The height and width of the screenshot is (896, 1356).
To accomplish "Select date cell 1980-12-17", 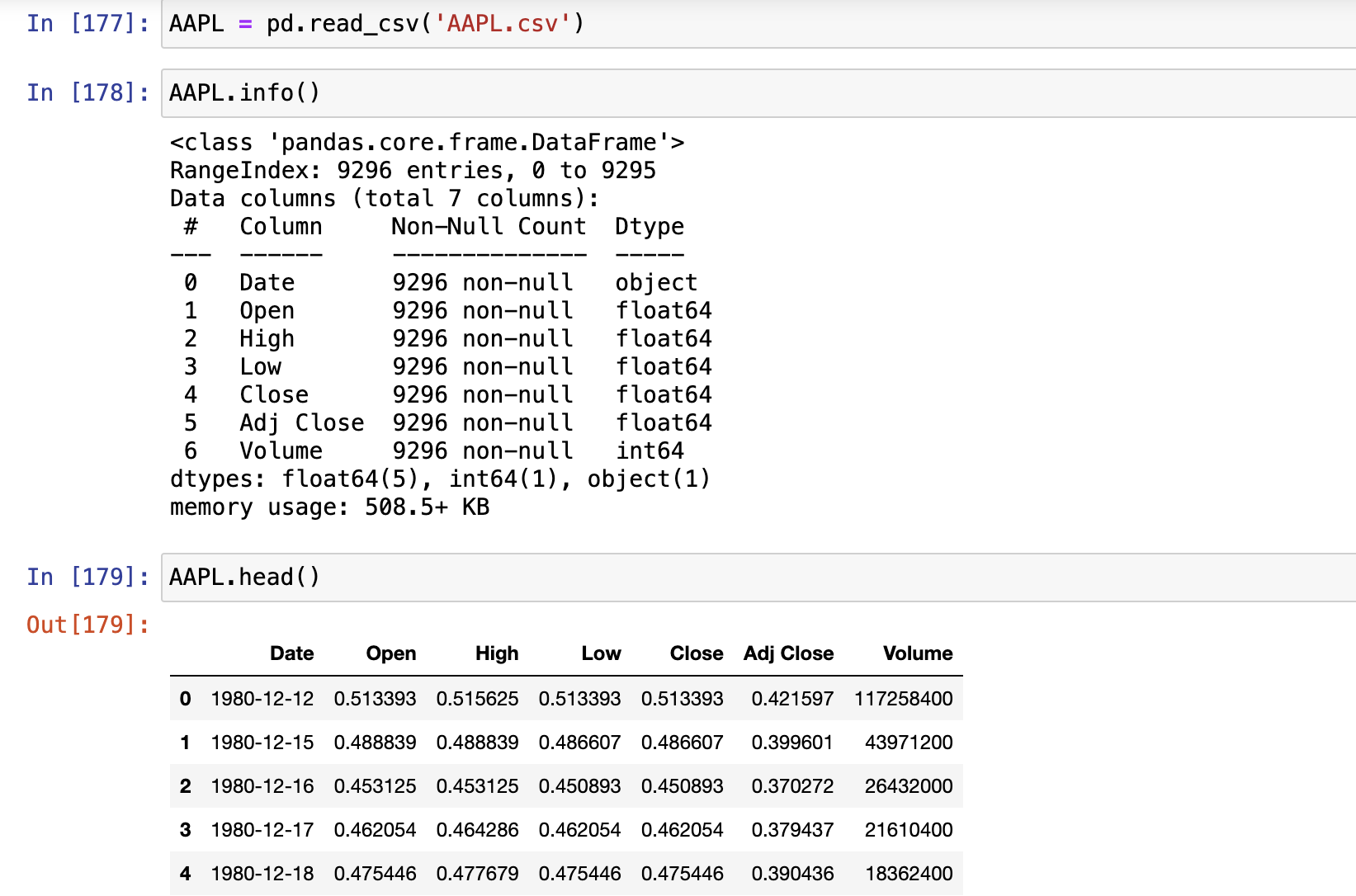I will coord(262,830).
